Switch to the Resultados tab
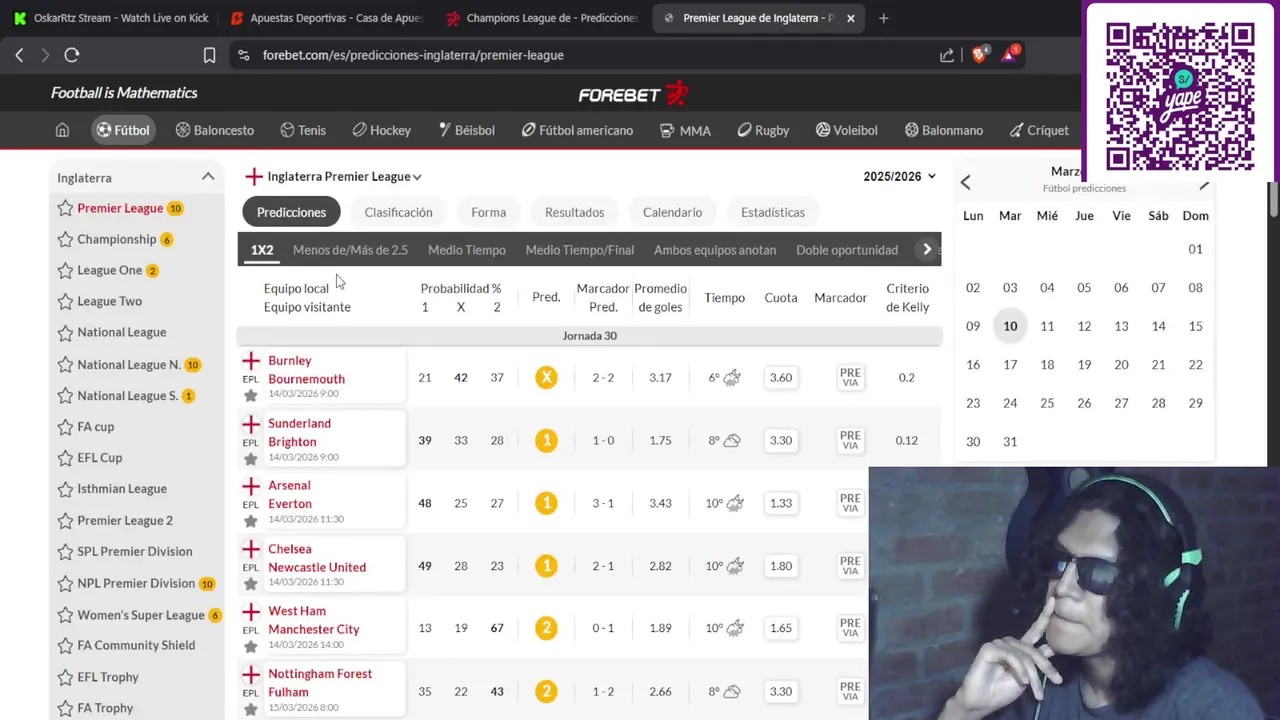Screen dimensions: 1280x720 tap(574, 212)
